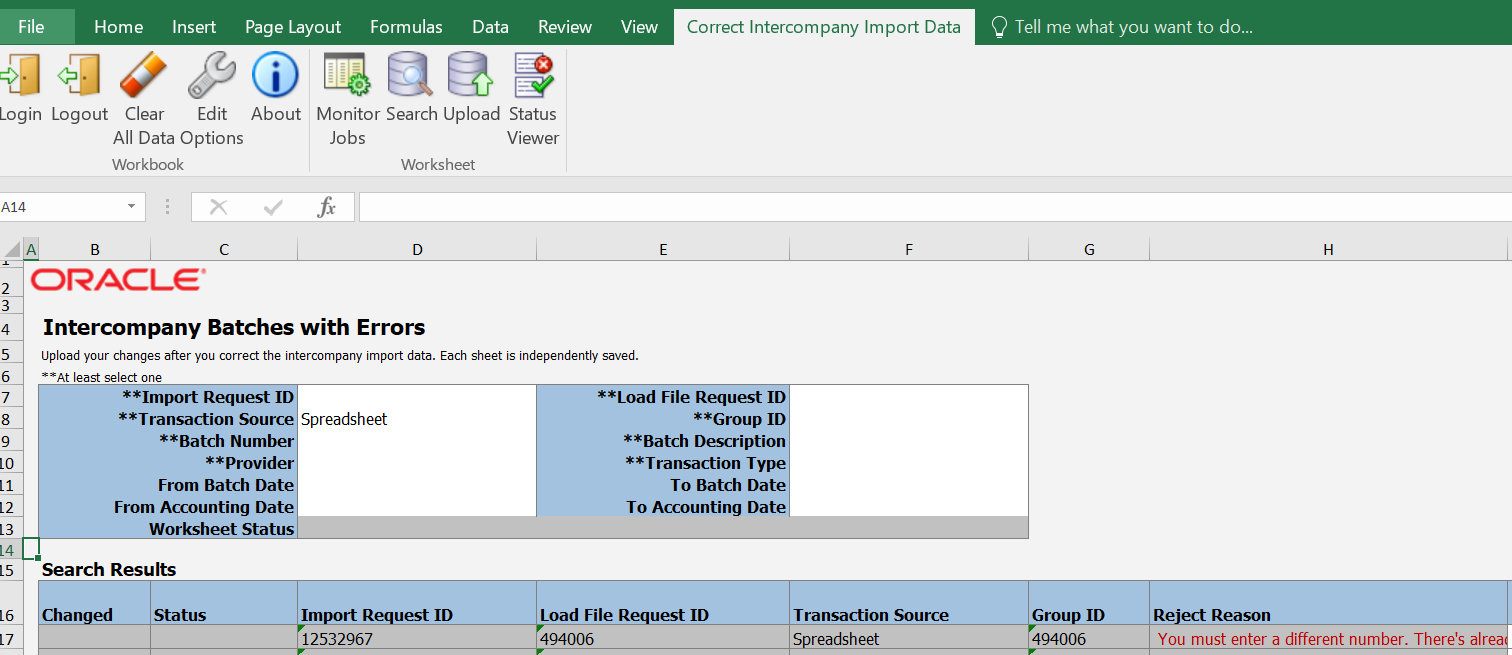Select row 17 header
Viewport: 1512px width, 655px height.
[10, 638]
